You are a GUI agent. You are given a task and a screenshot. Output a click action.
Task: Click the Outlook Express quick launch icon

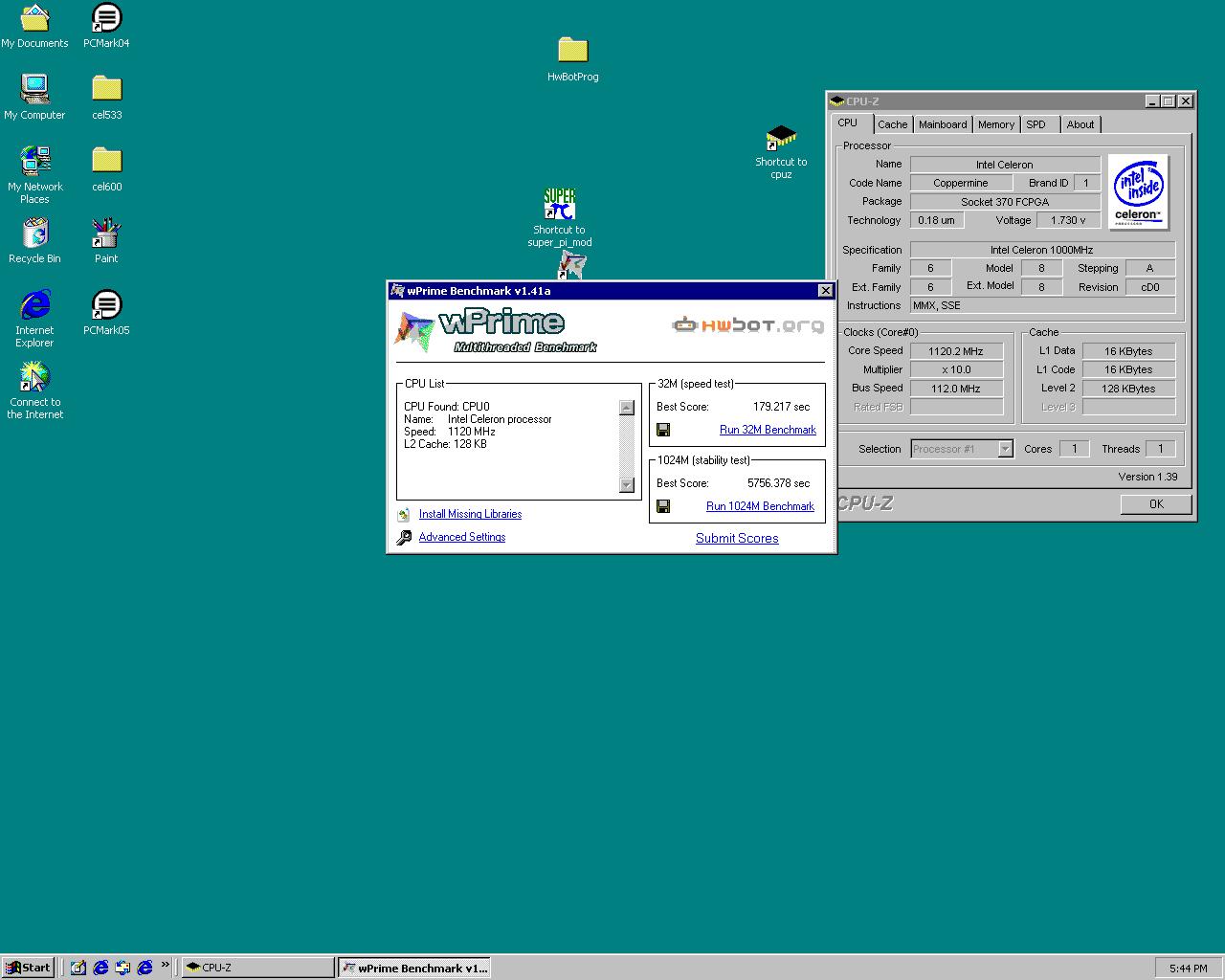122,968
